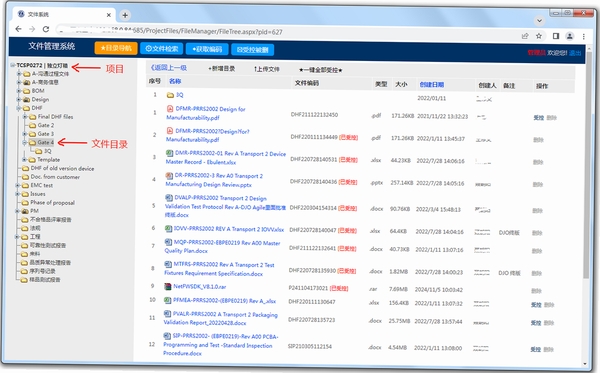Viewport: 600px width, 373px height.
Task: Click the Word icon of DVALP-PRRS2002 file
Action: click(x=168, y=198)
